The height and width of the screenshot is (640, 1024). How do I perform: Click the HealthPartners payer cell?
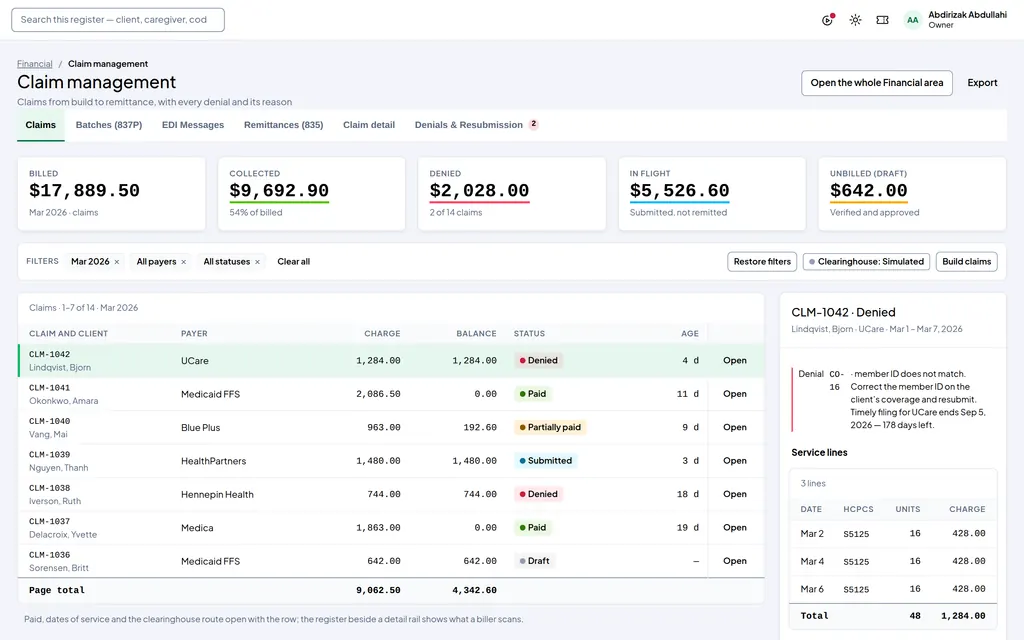point(214,460)
